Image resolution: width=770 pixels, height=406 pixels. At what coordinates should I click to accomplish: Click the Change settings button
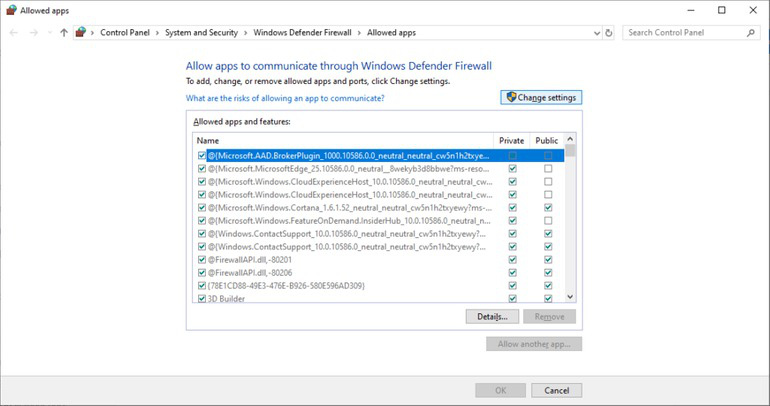point(541,97)
